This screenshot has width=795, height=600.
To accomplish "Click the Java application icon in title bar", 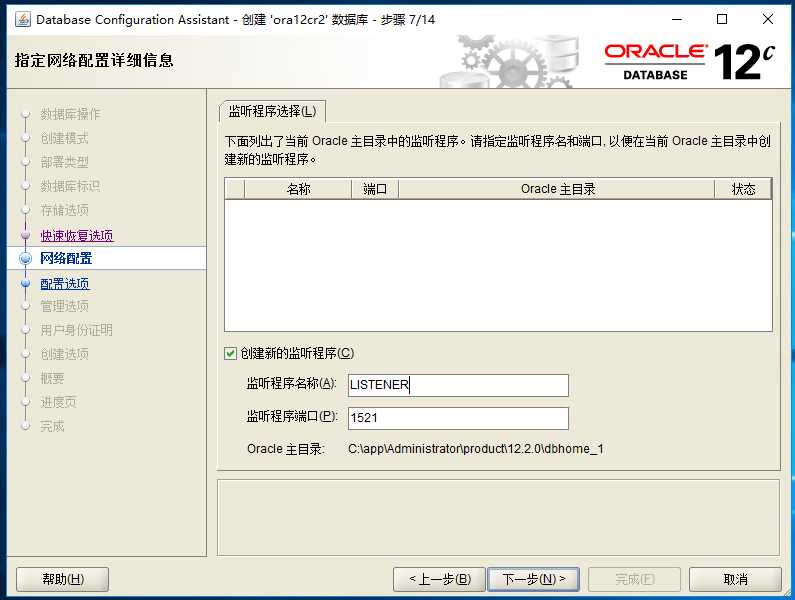I will pos(22,19).
